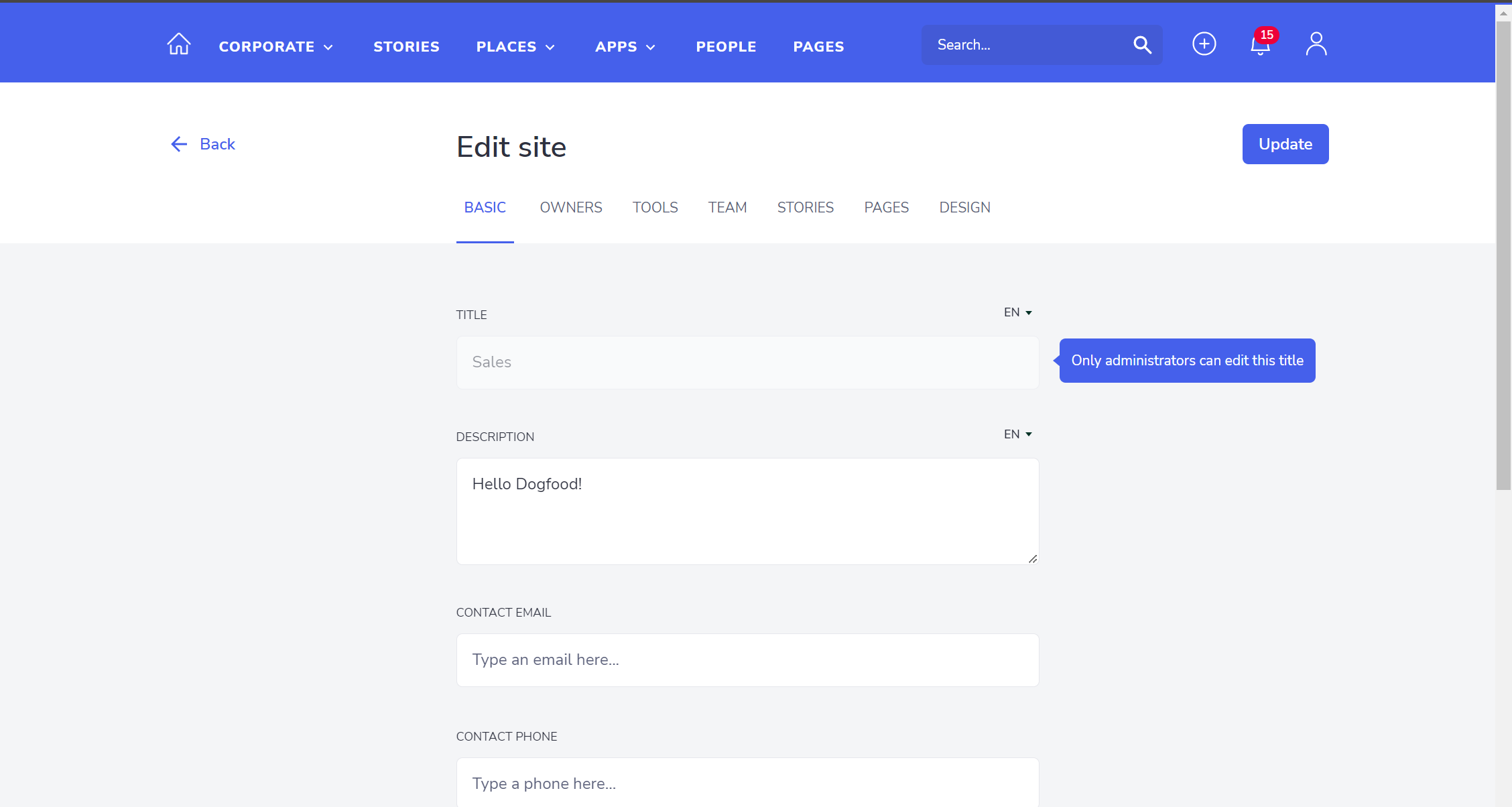Open People in the top navbar
The image size is (1512, 807).
pyautogui.click(x=726, y=47)
